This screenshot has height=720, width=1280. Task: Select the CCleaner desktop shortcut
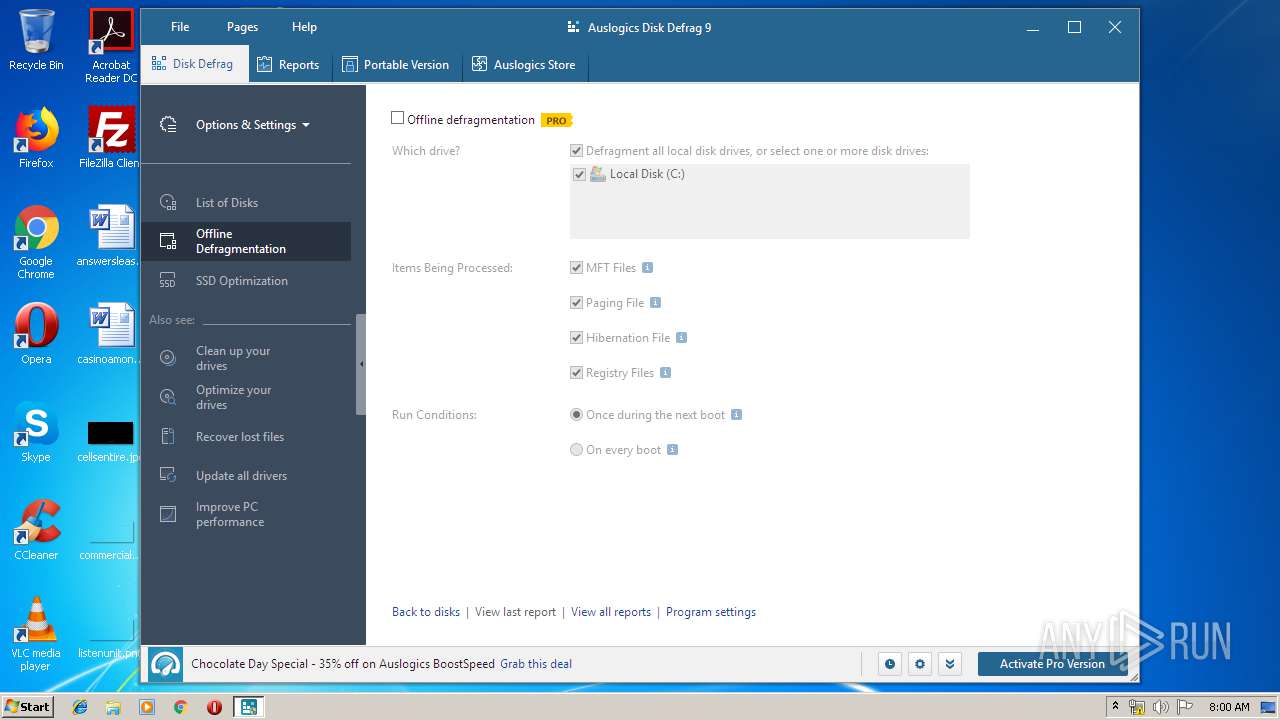tap(36, 530)
